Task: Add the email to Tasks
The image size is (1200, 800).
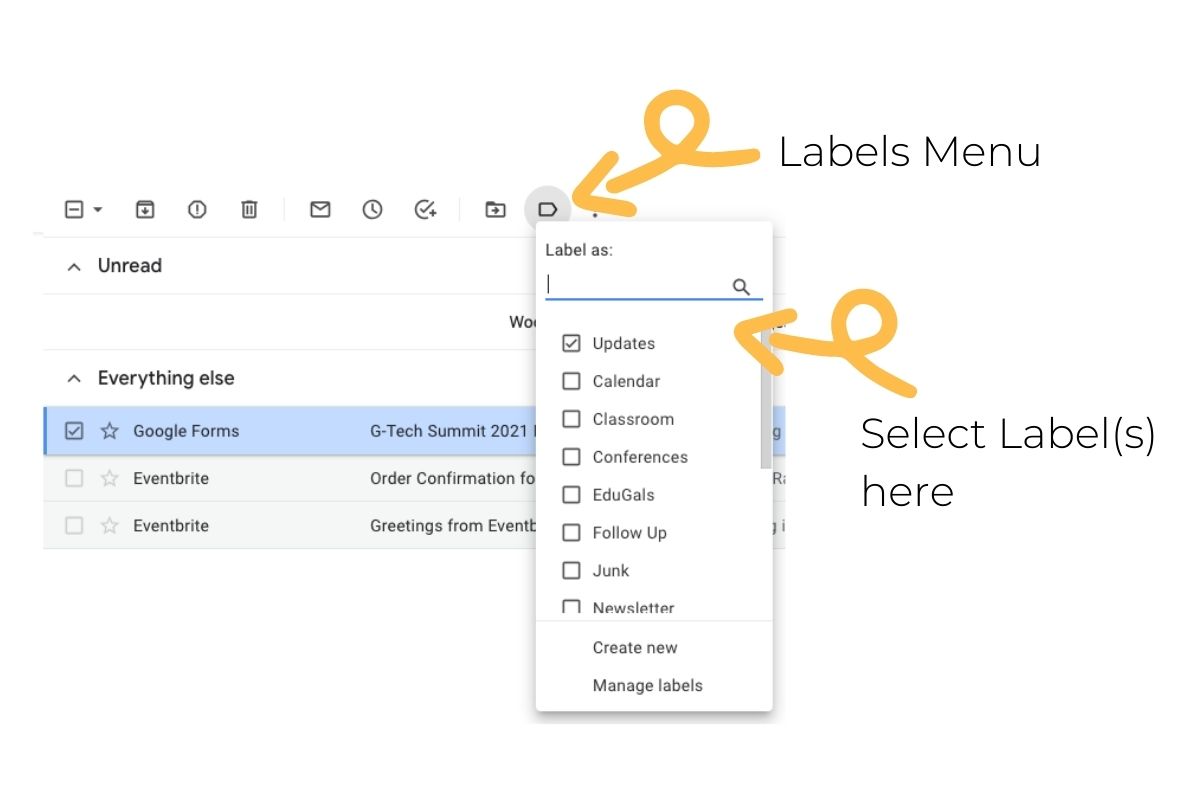Action: tap(424, 209)
